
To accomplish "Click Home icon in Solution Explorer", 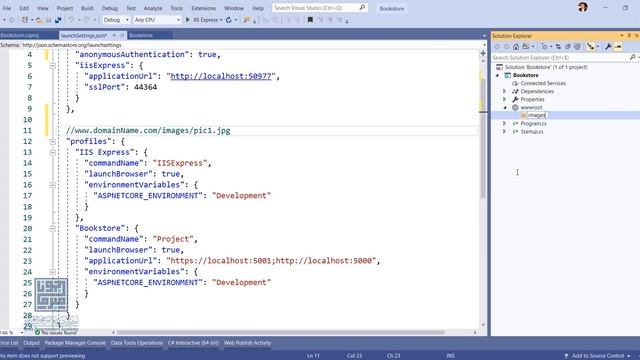I will coord(516,47).
